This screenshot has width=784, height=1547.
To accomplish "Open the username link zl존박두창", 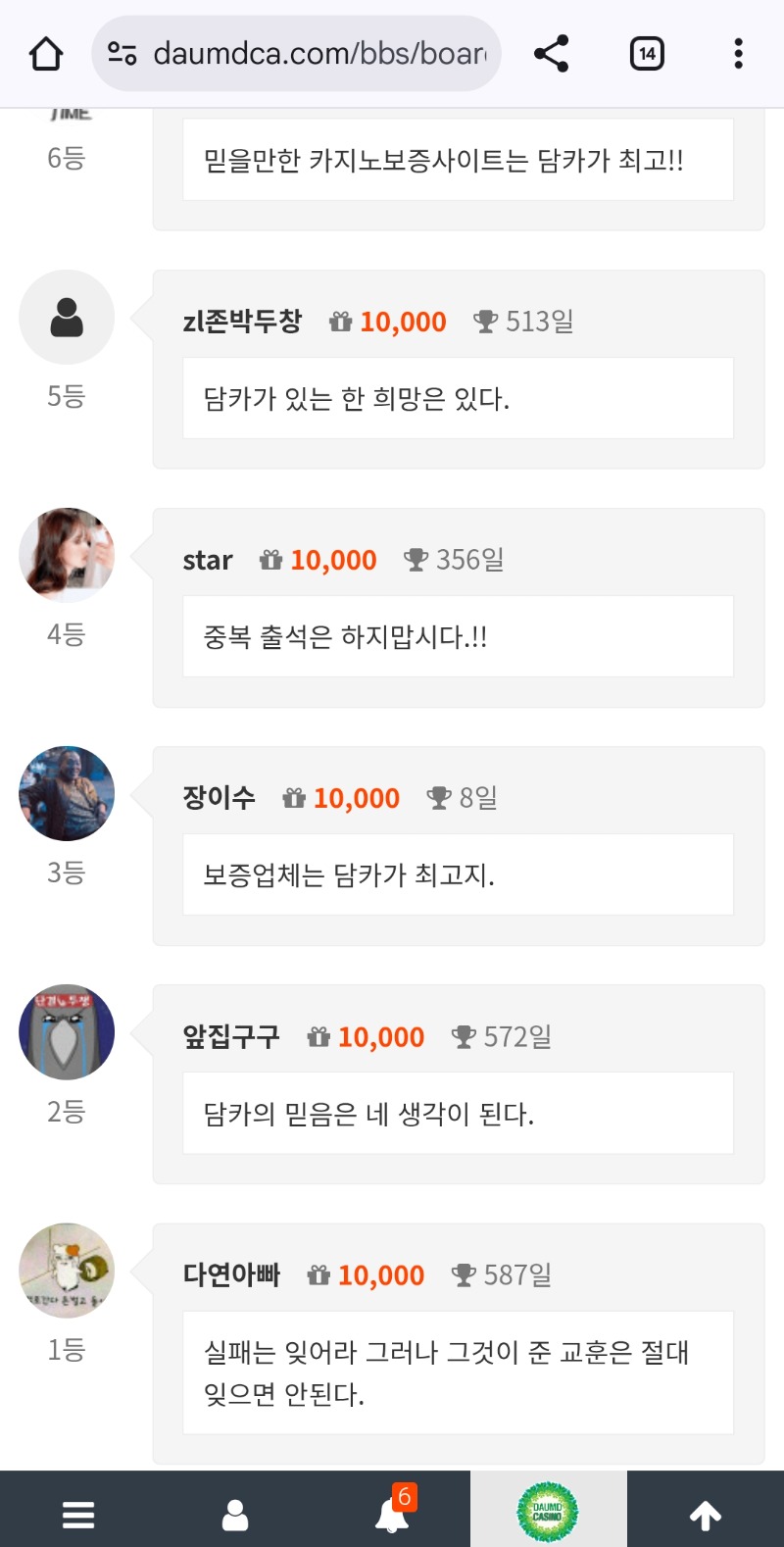I will (x=242, y=322).
